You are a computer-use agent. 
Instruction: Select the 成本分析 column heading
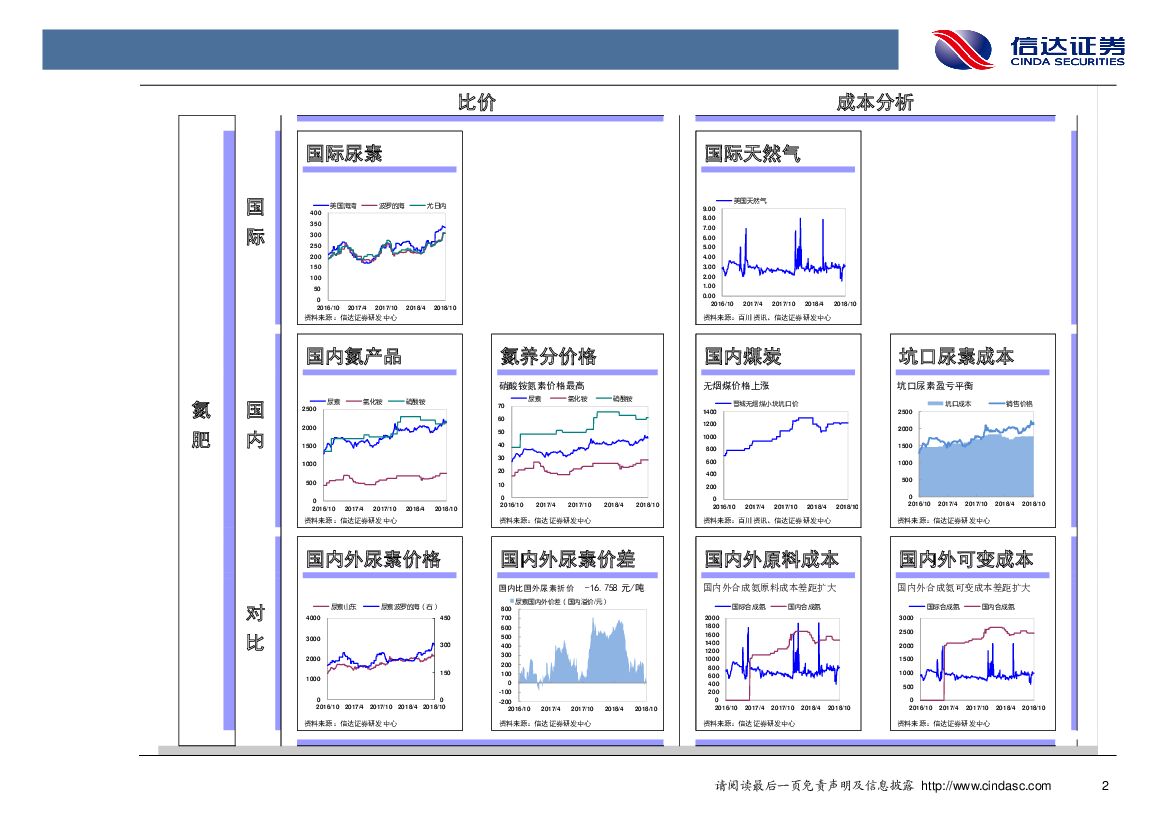click(875, 102)
